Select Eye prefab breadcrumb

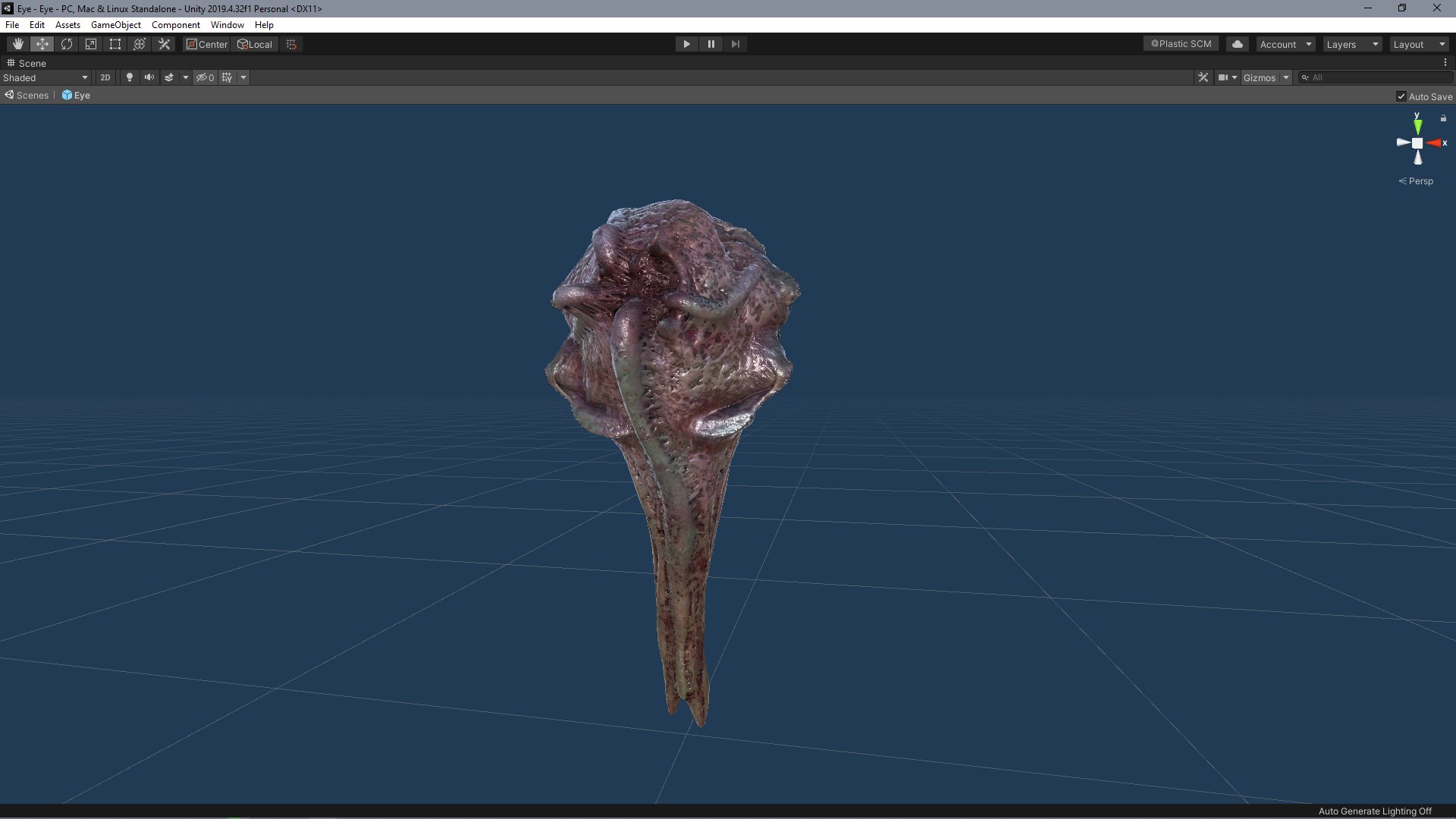(x=76, y=96)
